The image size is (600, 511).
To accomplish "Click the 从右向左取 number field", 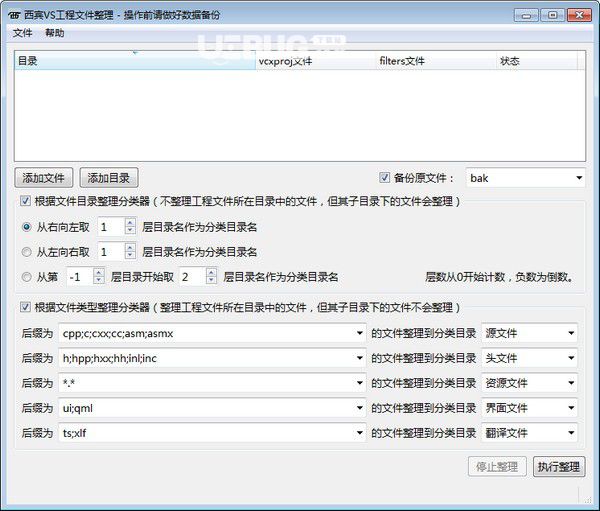I will point(111,227).
